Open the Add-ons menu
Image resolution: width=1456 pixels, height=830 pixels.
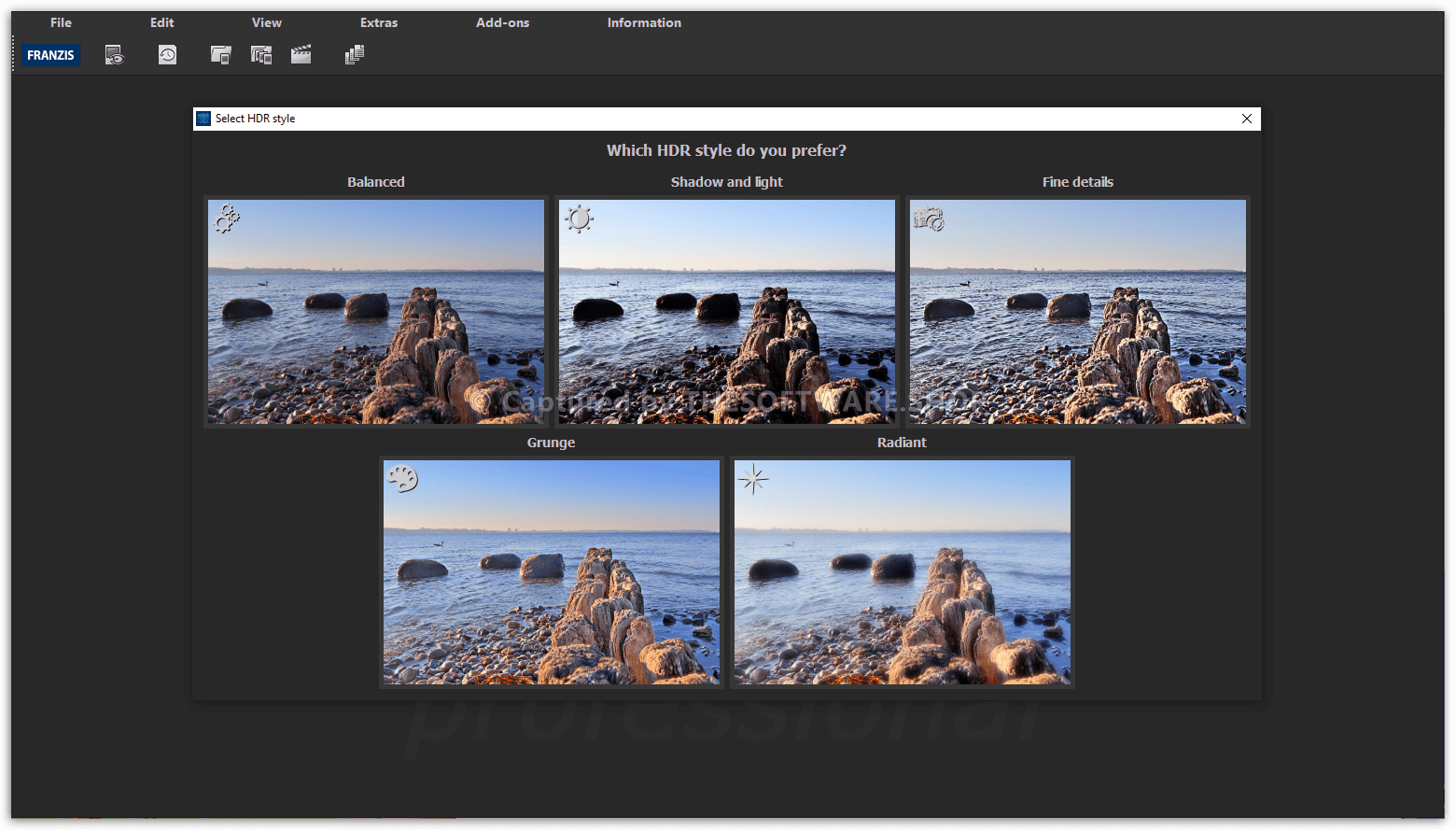pos(502,22)
